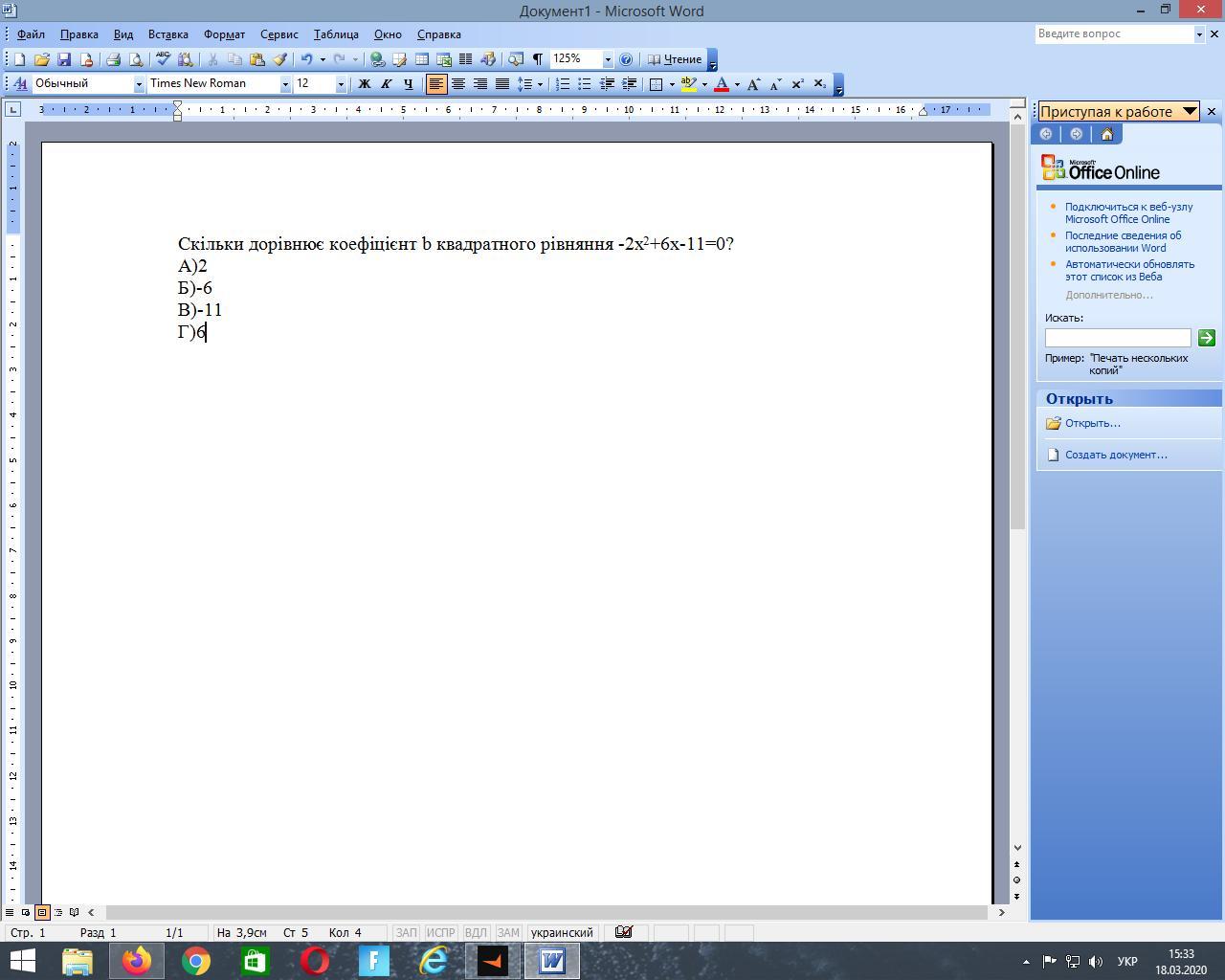Insert an Excel worksheet
1225x980 pixels.
444,59
